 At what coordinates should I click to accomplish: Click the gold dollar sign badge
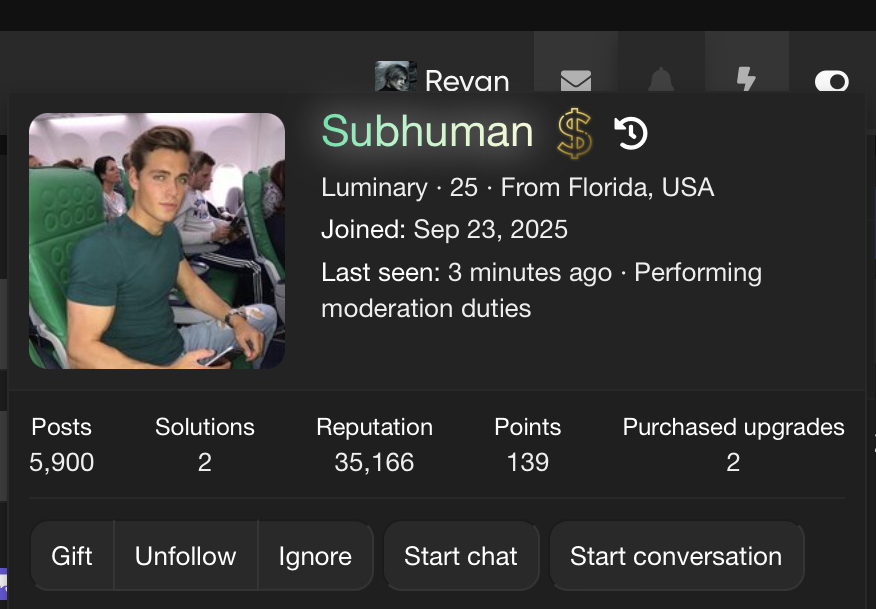click(x=574, y=134)
